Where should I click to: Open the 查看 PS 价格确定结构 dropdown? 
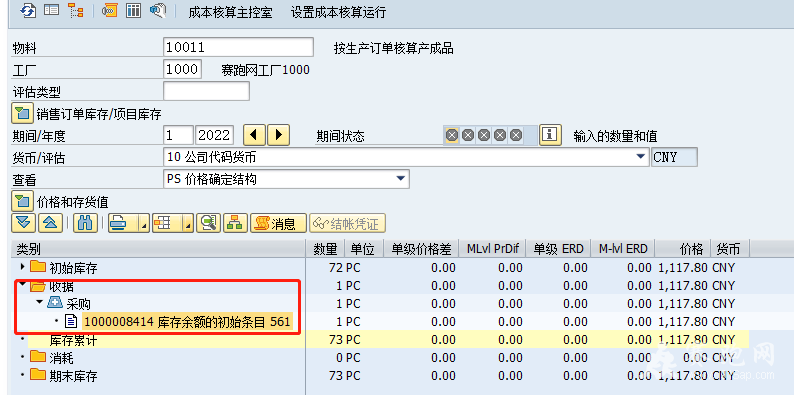pos(401,179)
